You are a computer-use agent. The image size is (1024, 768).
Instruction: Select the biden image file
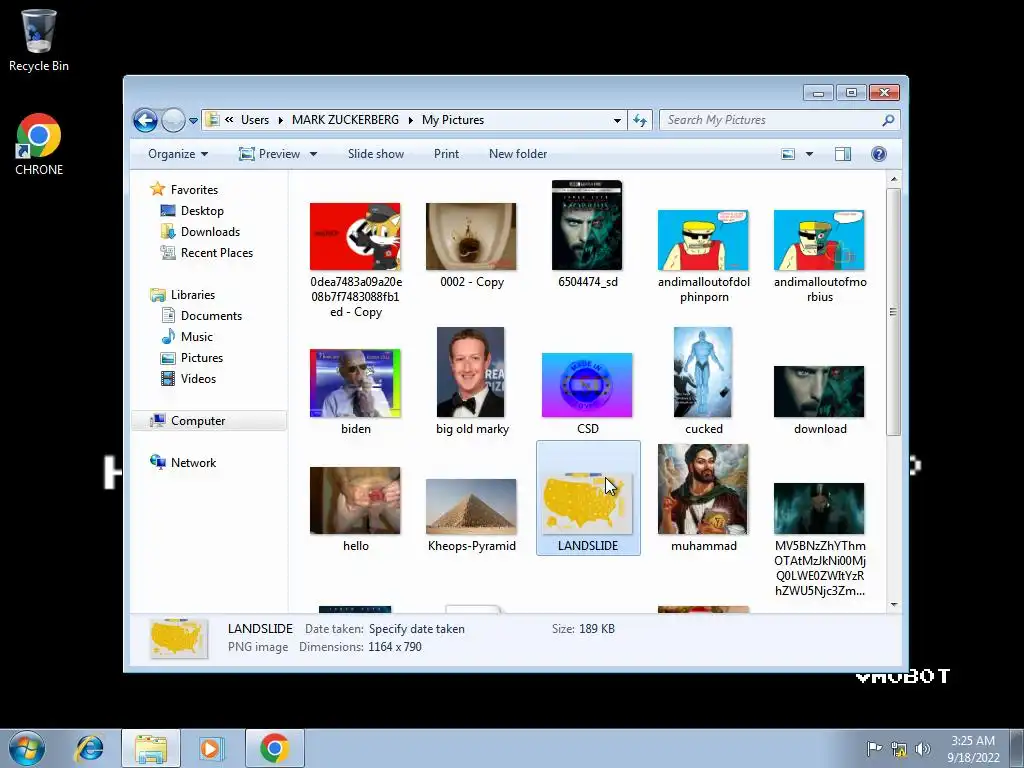pyautogui.click(x=355, y=383)
